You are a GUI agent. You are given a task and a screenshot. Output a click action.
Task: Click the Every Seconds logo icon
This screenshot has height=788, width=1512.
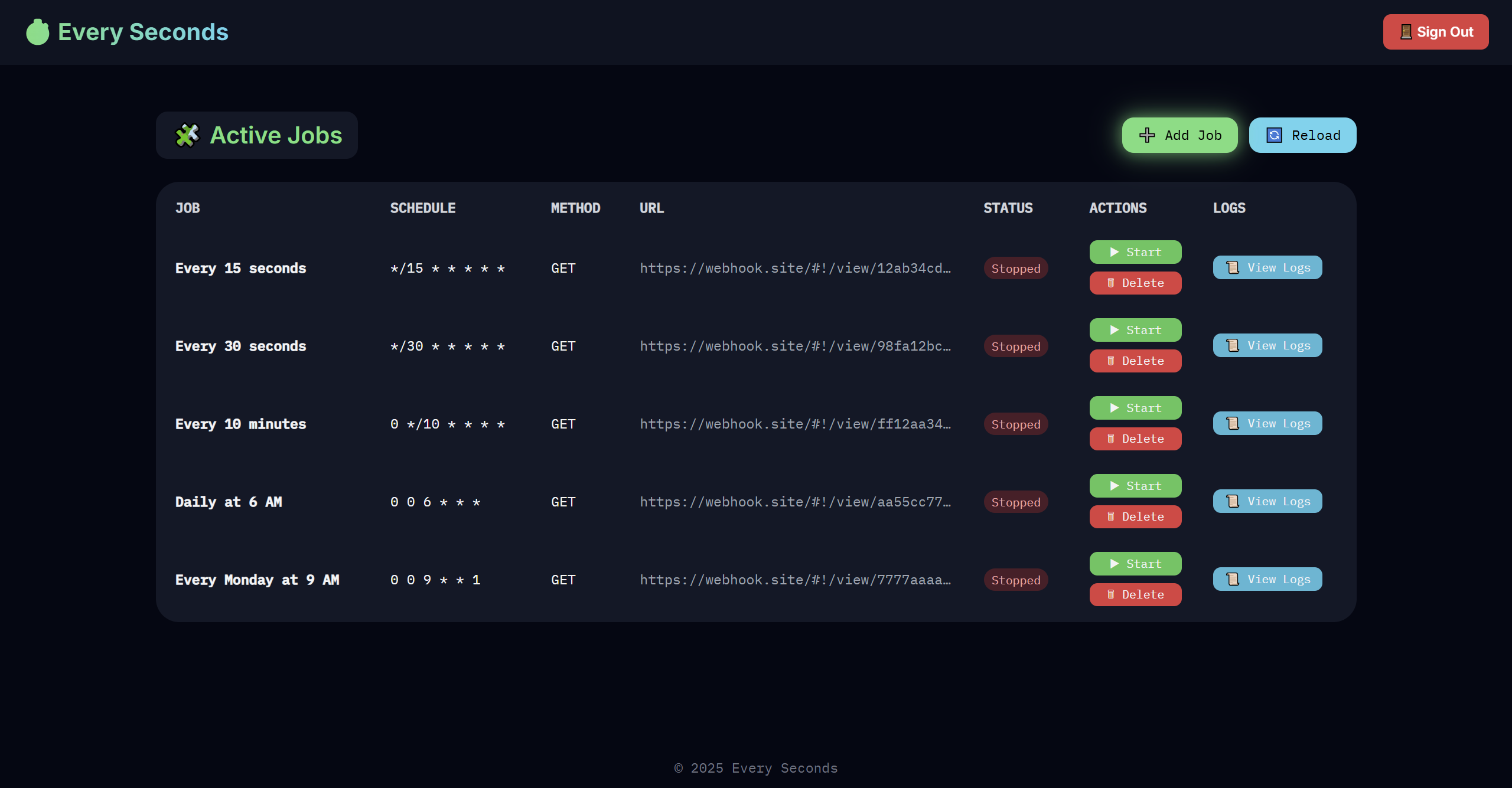tap(37, 32)
